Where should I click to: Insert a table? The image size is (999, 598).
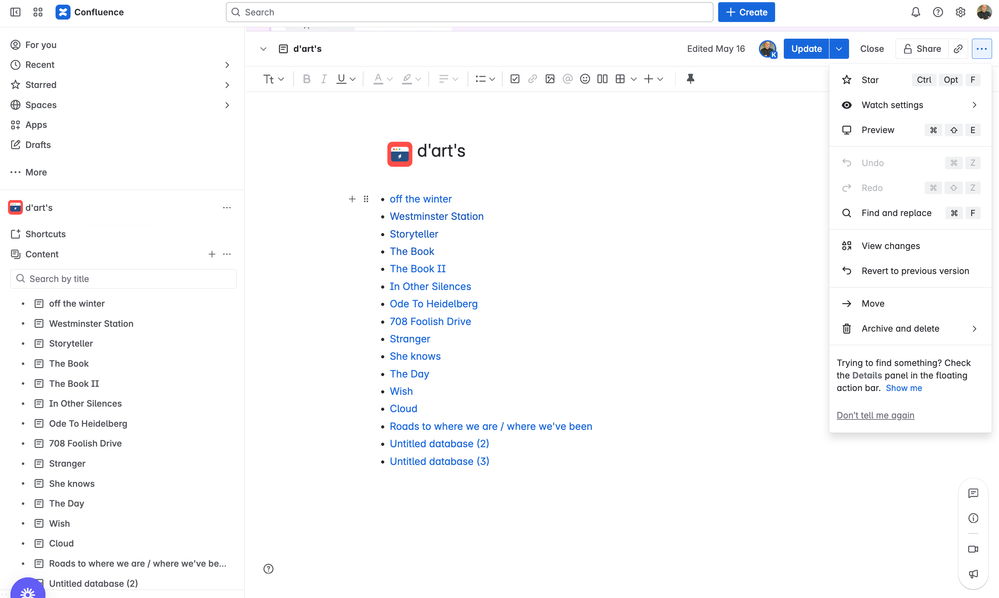click(x=620, y=79)
